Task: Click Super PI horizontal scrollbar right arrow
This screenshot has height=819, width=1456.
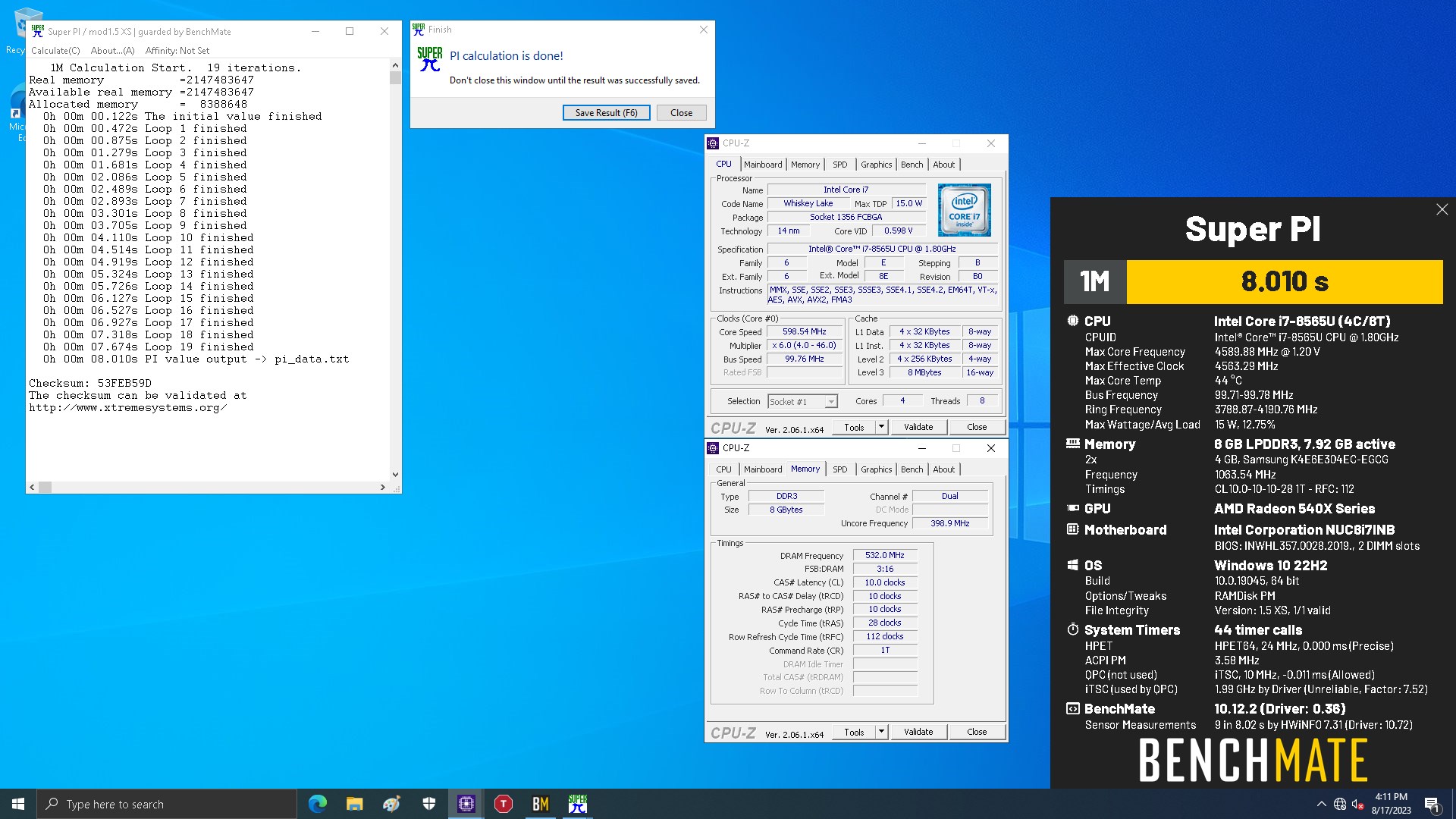Action: (x=383, y=488)
